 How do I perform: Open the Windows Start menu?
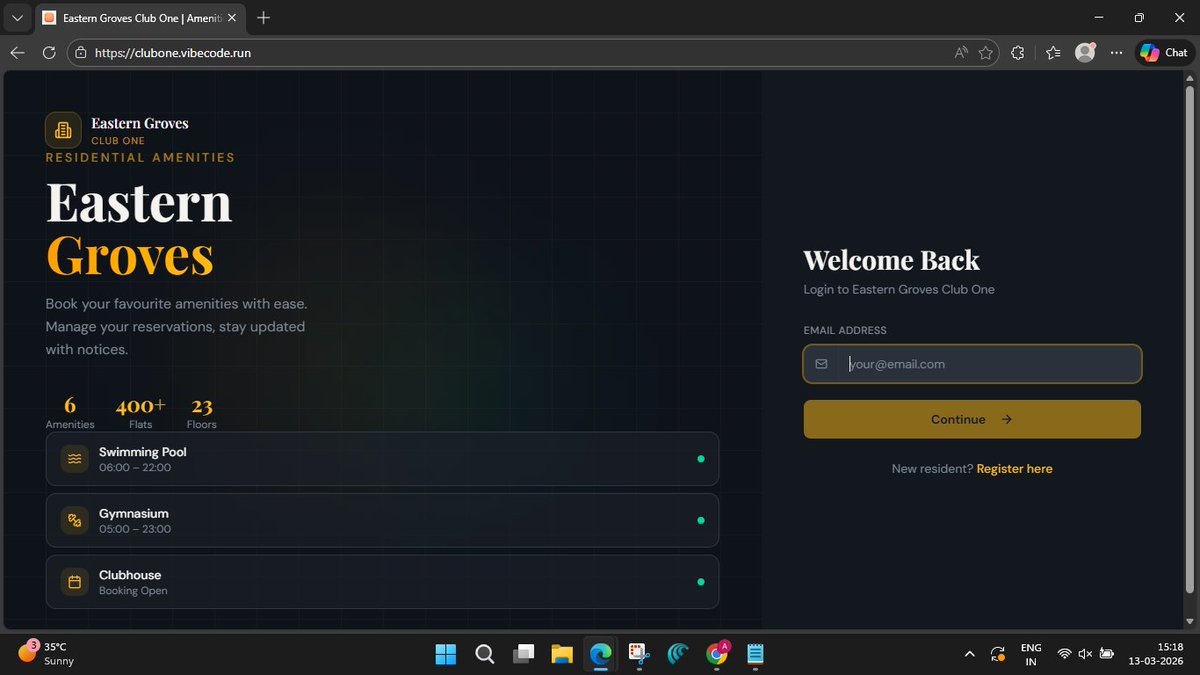(446, 654)
